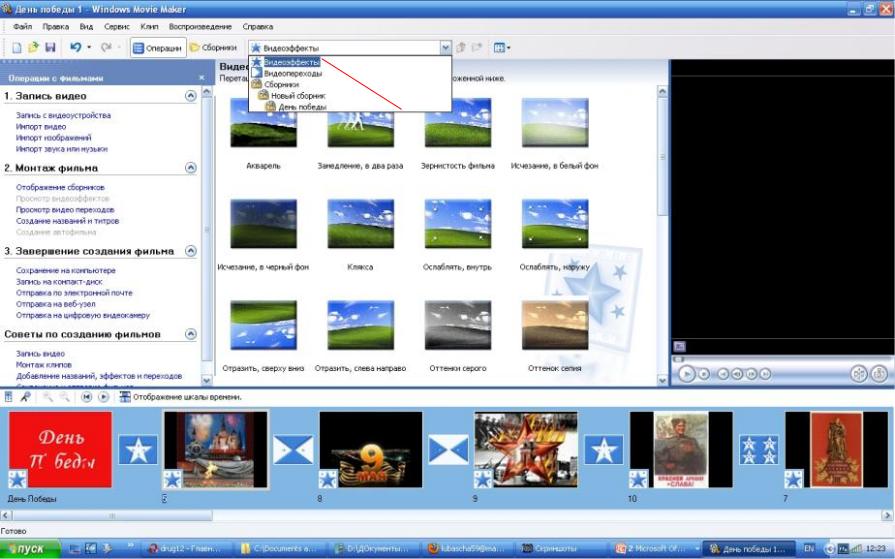
Task: Click Импорт звука или музыки link
Action: tap(62, 149)
